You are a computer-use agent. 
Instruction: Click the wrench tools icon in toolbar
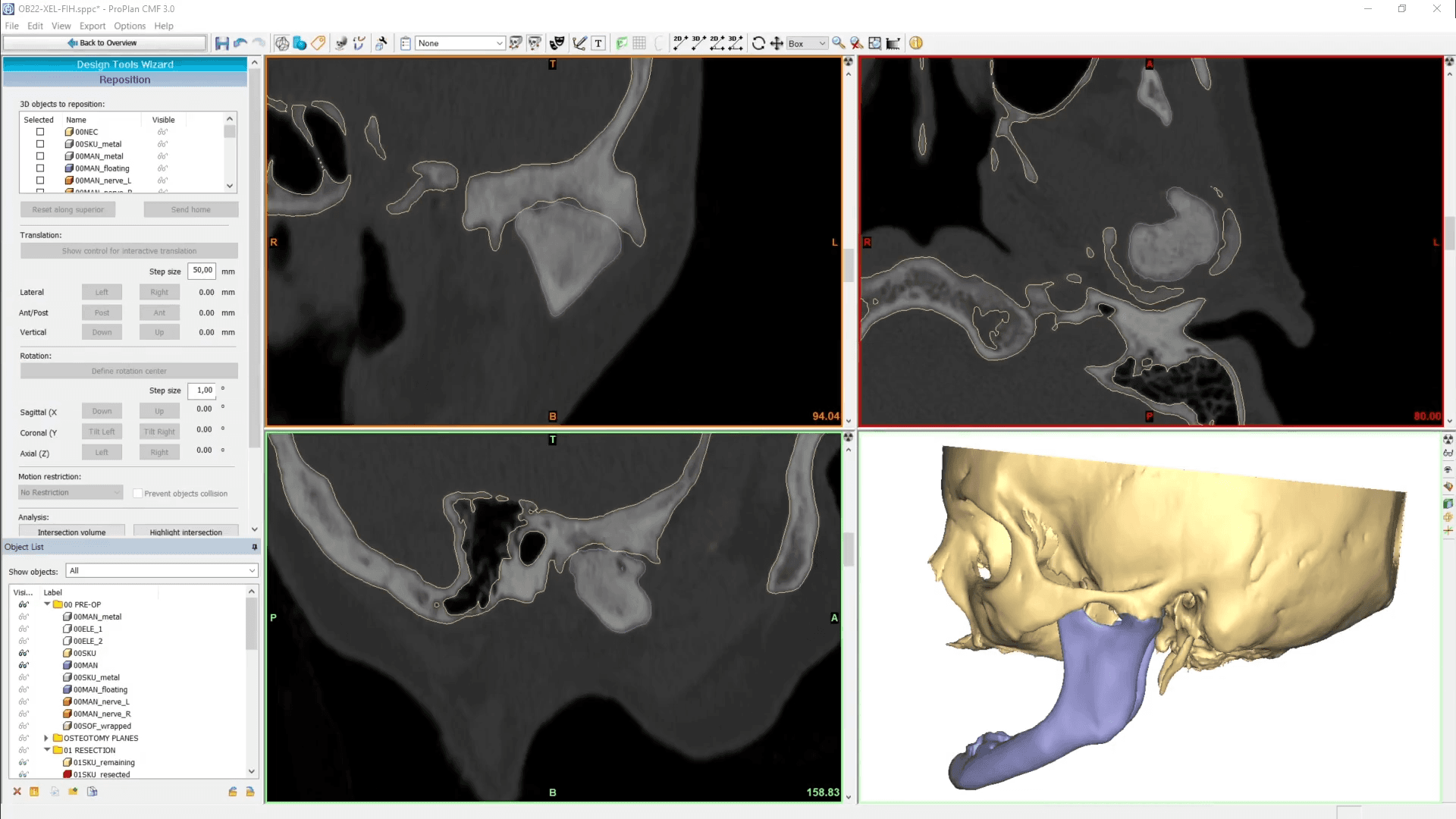(x=381, y=43)
